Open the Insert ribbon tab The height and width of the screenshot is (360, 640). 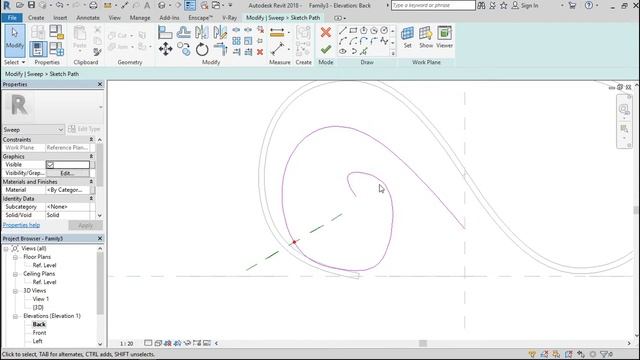point(60,18)
